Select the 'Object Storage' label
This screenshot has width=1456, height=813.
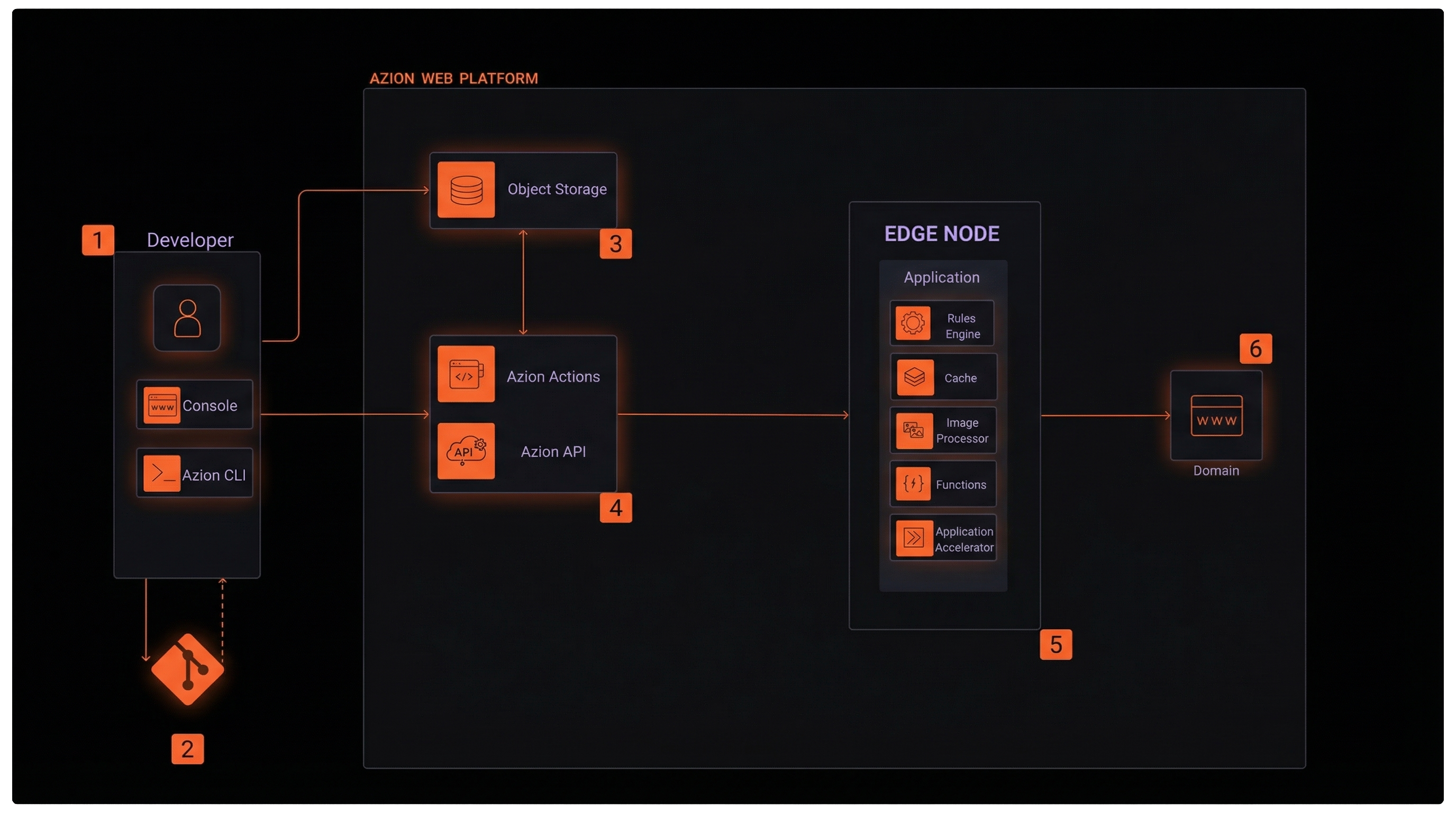(x=557, y=189)
